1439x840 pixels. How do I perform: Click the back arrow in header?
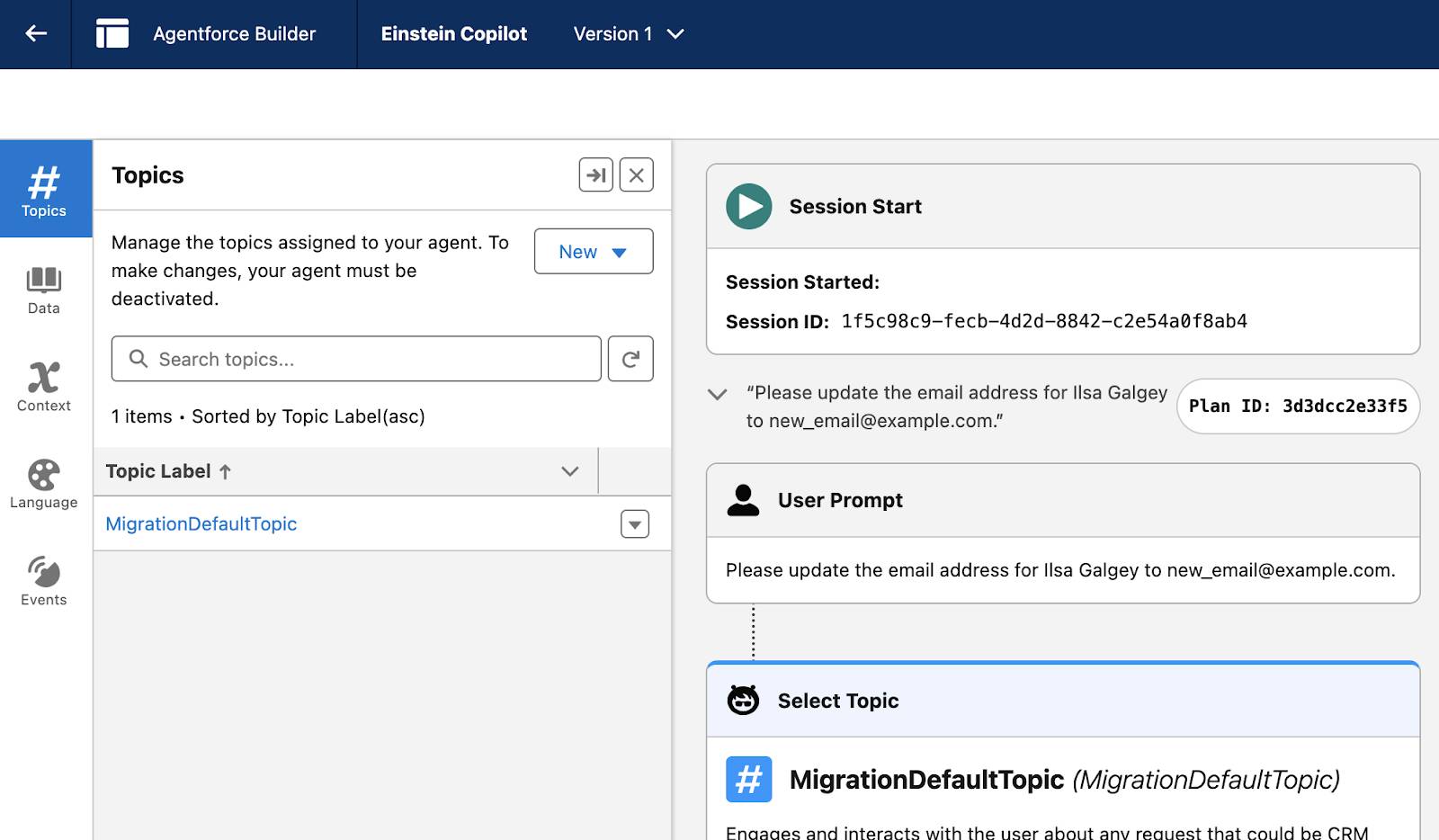(x=36, y=34)
